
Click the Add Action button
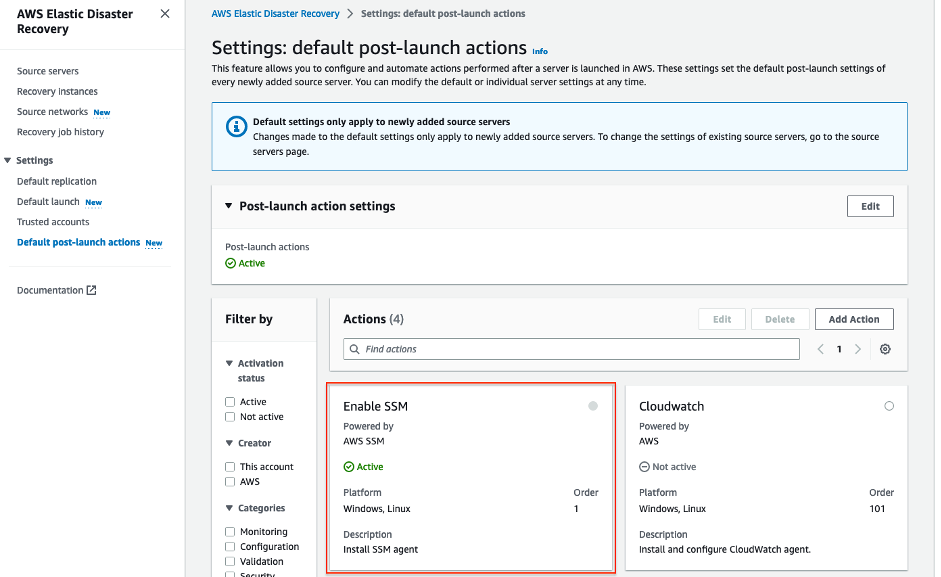(x=853, y=318)
